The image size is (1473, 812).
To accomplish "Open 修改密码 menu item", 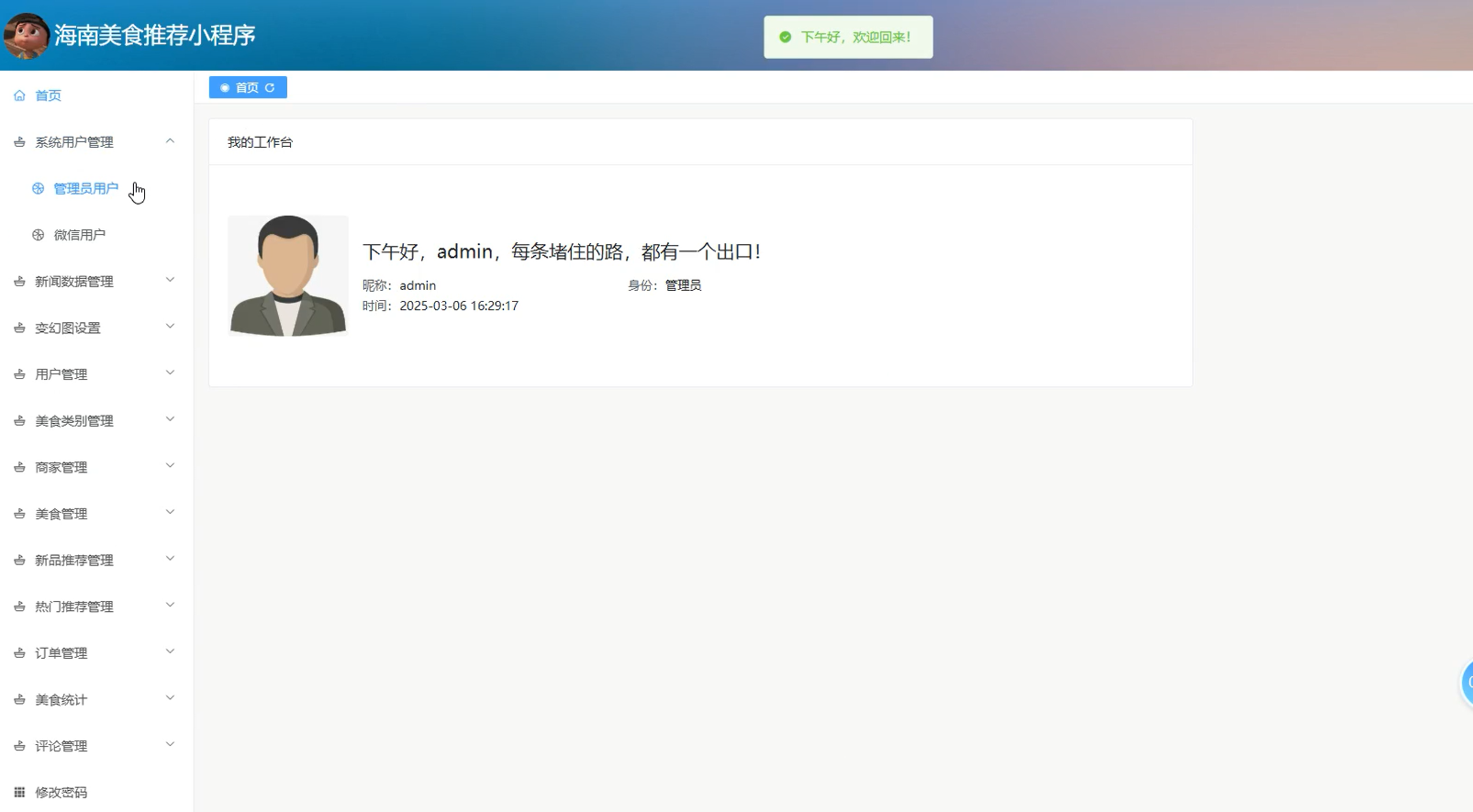I will 96,793.
